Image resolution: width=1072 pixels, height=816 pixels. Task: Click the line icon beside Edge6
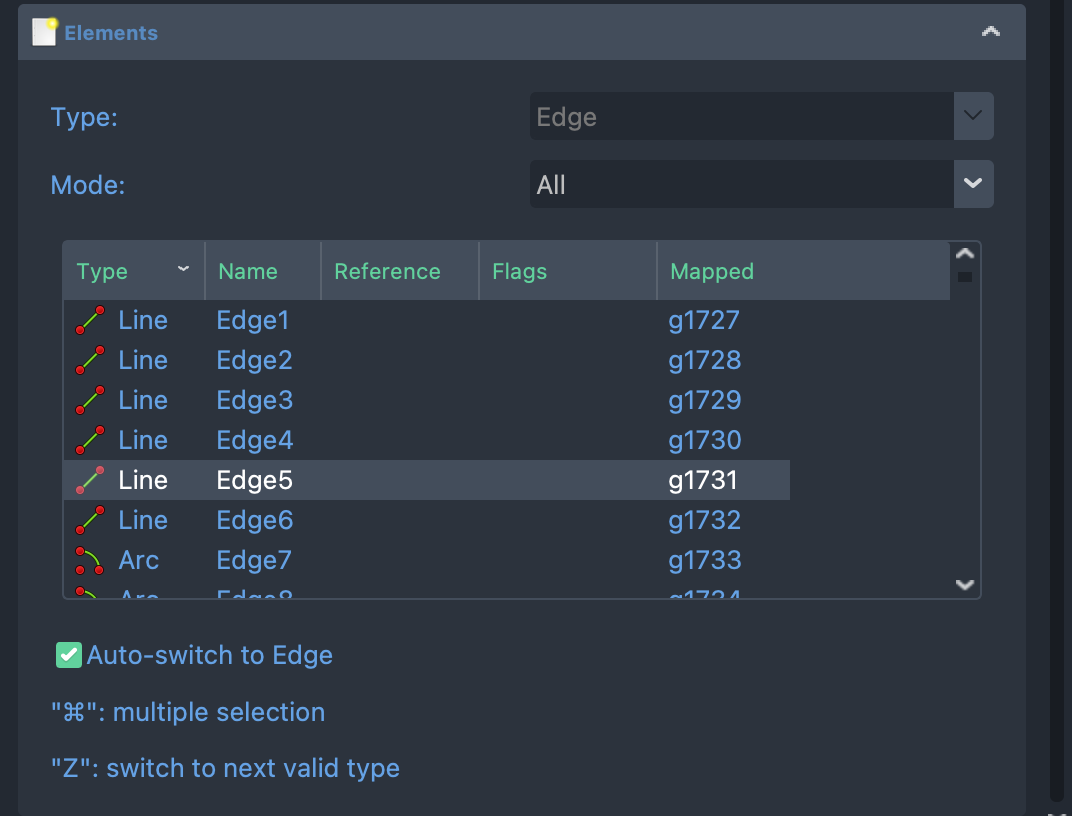click(91, 521)
